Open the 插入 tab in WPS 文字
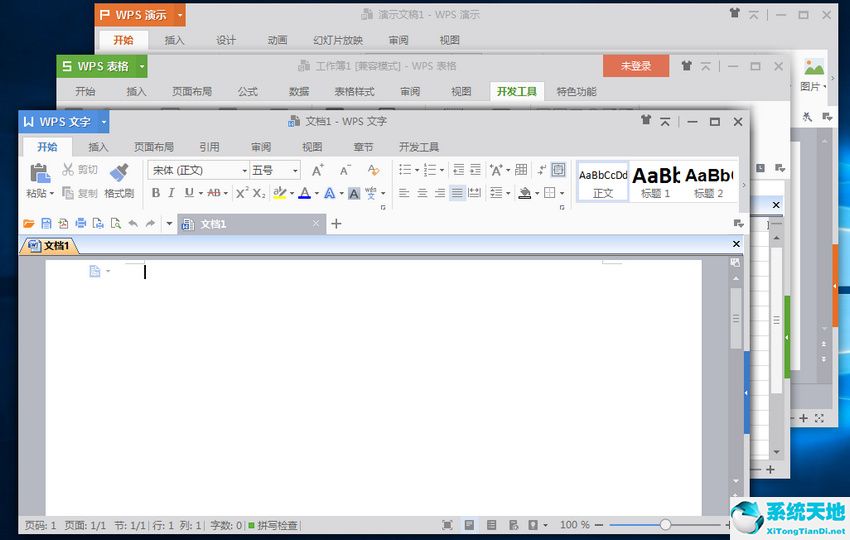The image size is (850, 540). point(98,146)
